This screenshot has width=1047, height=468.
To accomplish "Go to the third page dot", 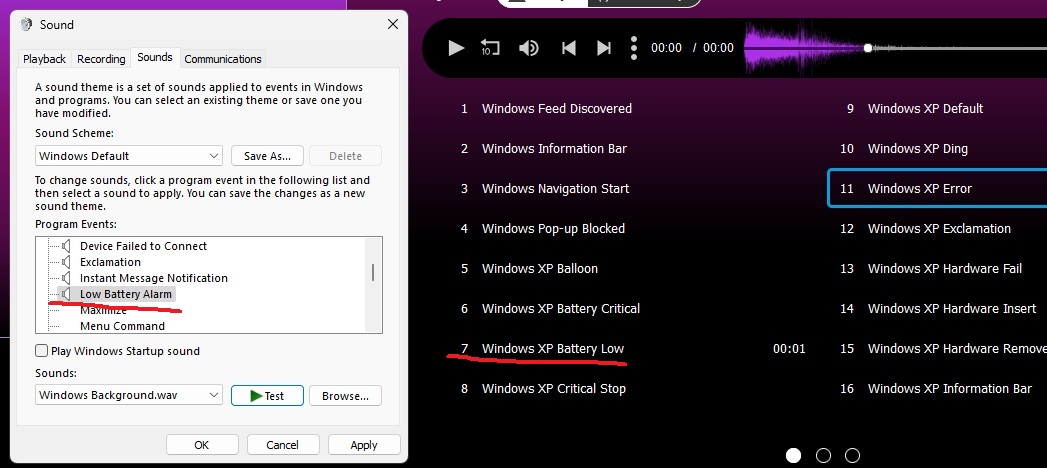I will 853,455.
